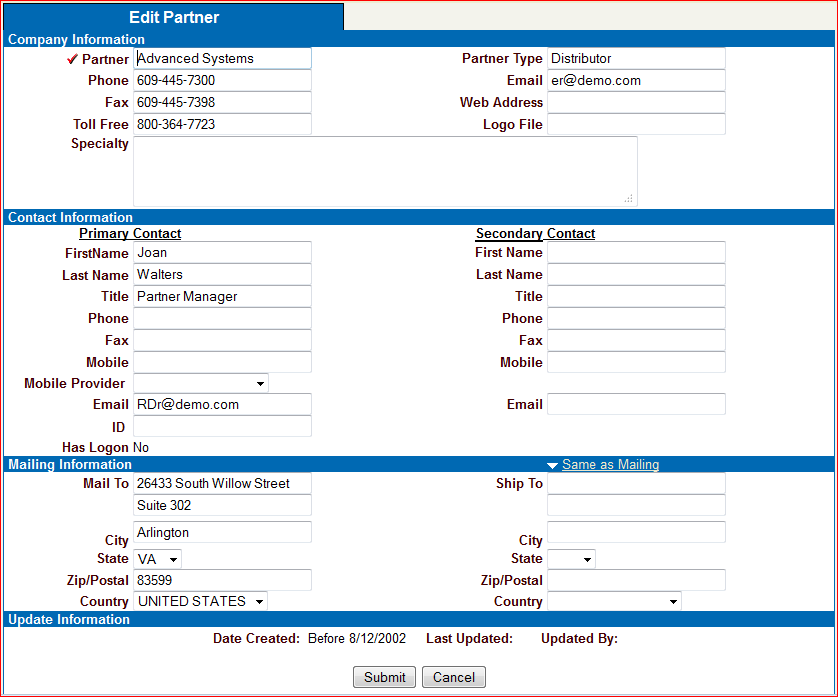Click the secondary contact First Name field
Image resolution: width=838 pixels, height=697 pixels.
click(x=635, y=253)
